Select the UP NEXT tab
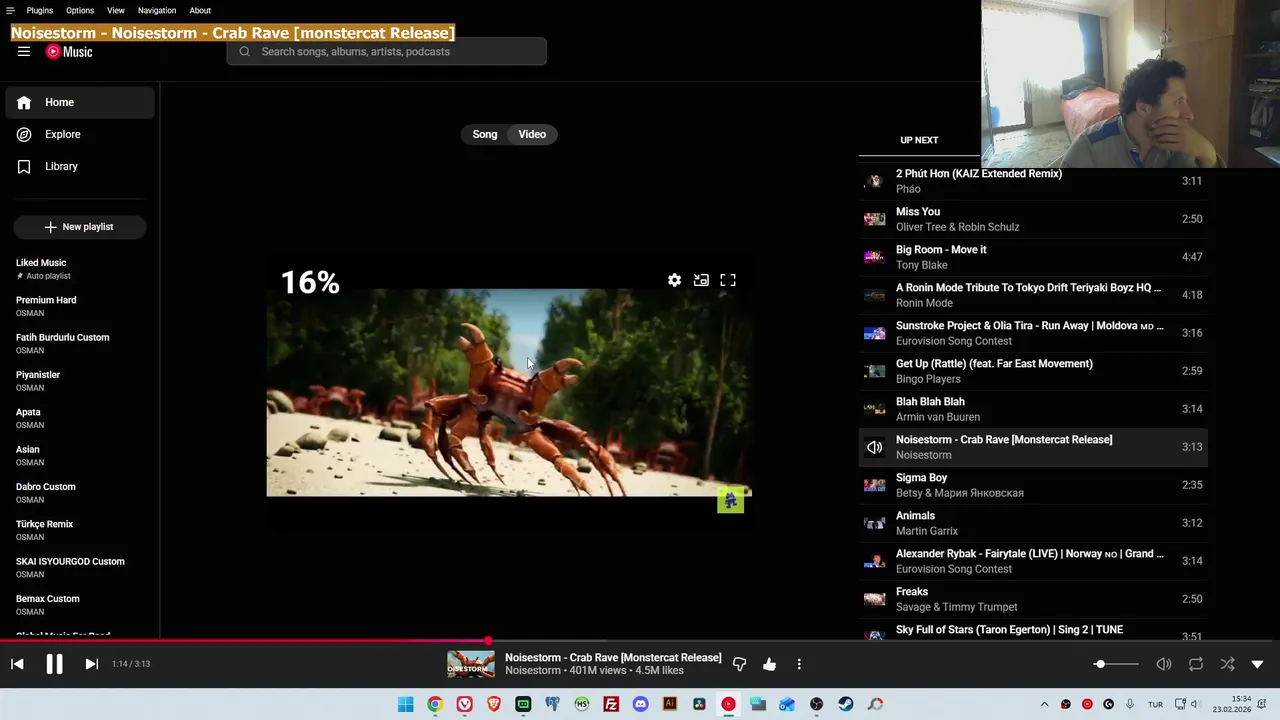 coord(919,140)
